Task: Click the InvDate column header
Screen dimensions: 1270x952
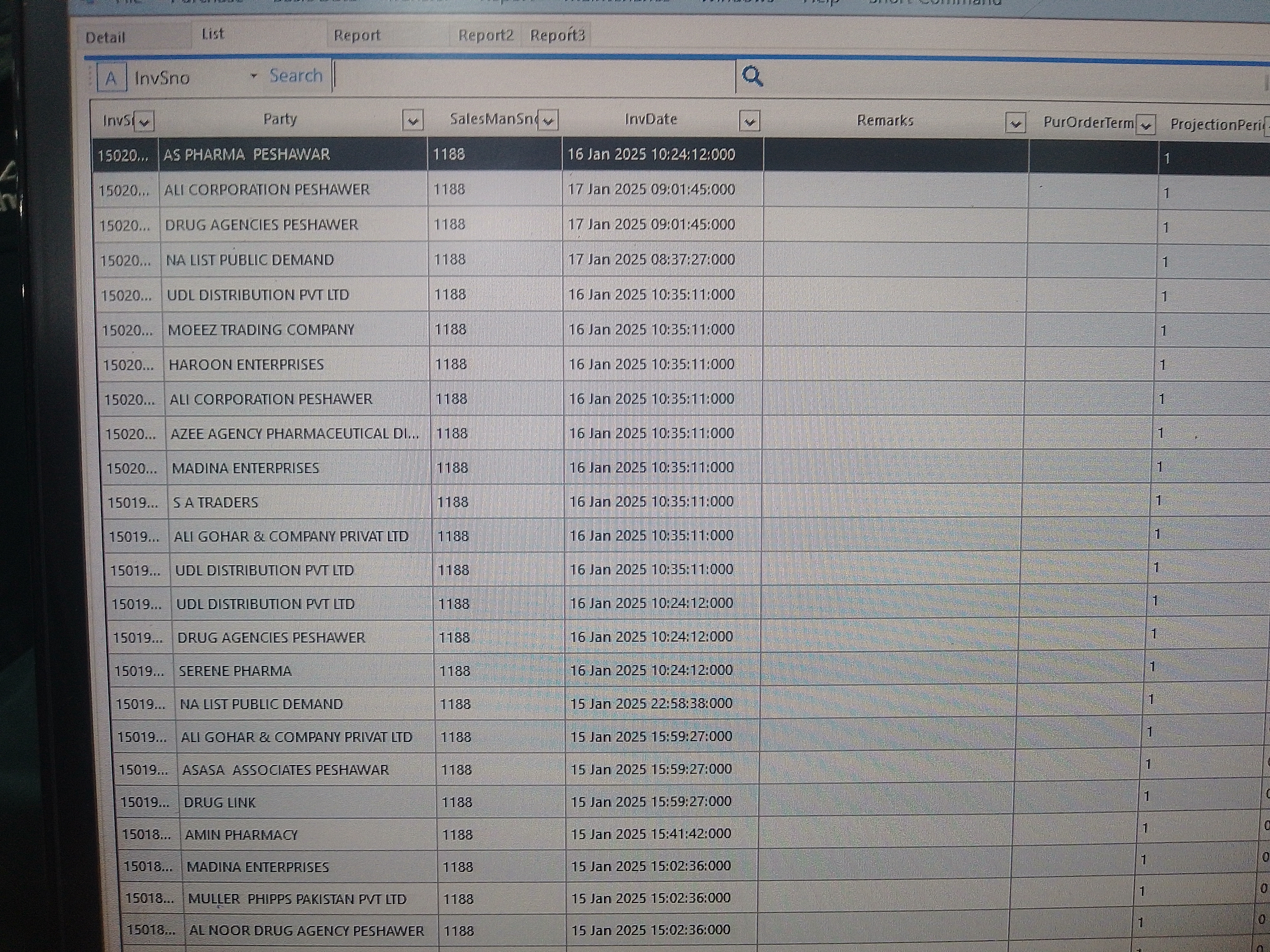Action: tap(651, 119)
